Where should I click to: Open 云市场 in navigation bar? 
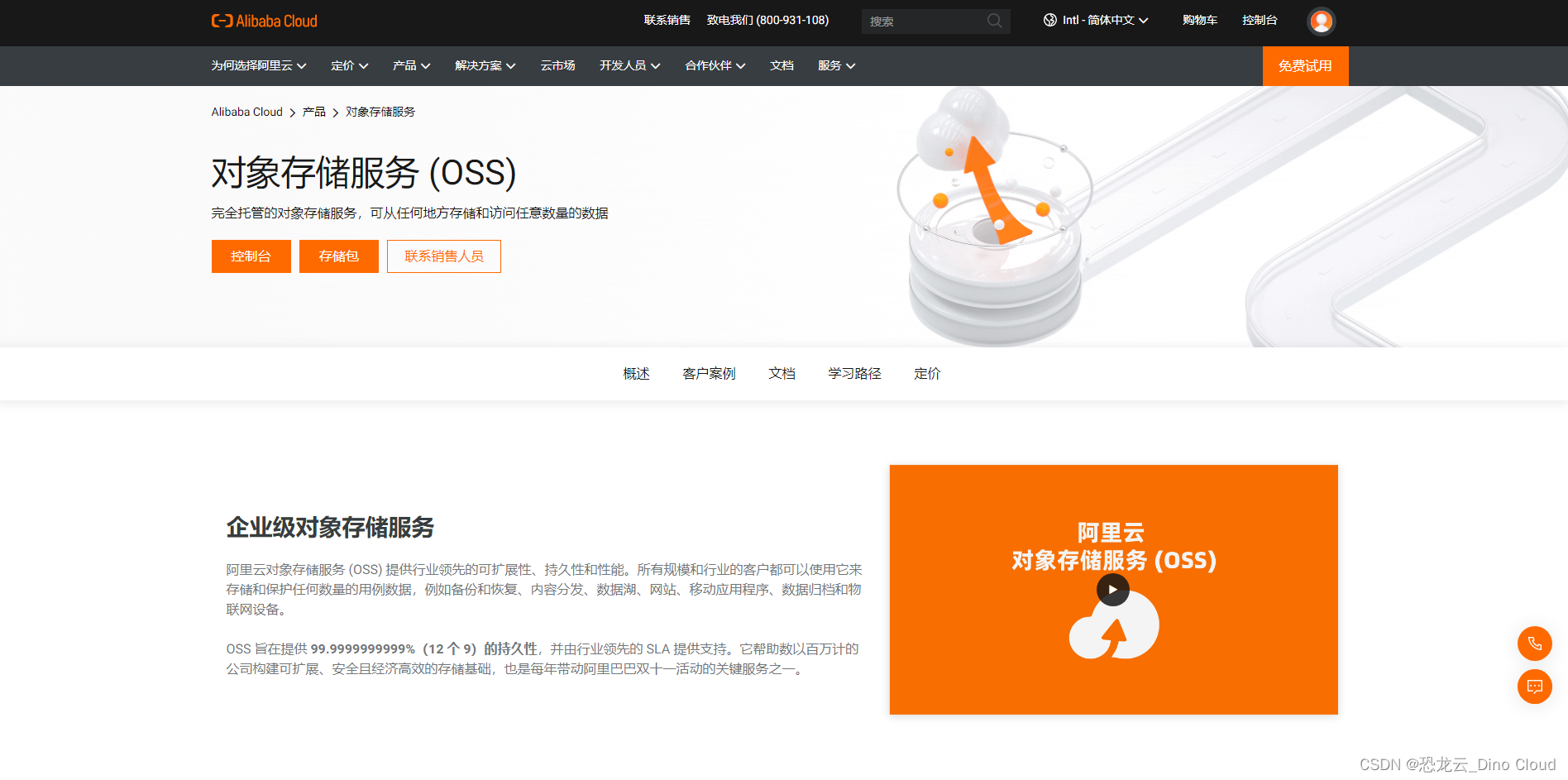pyautogui.click(x=557, y=65)
